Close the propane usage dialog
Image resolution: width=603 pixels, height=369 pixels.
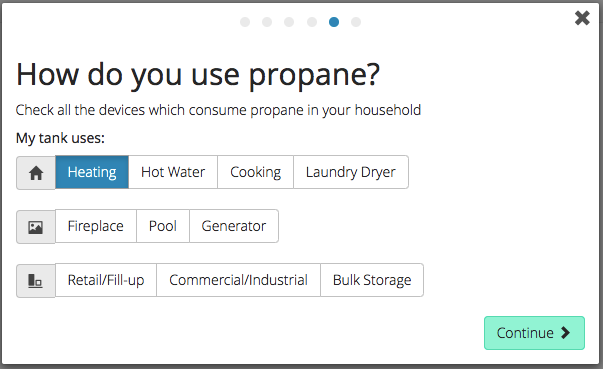(582, 18)
